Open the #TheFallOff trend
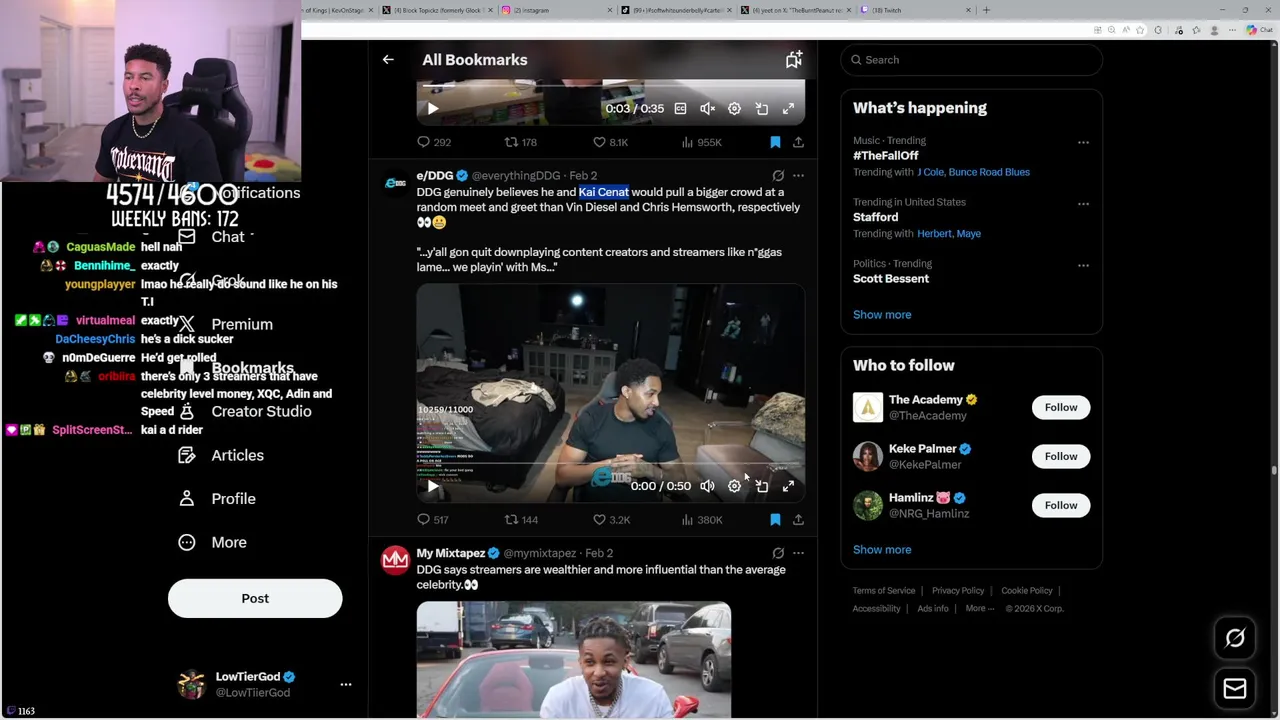The height and width of the screenshot is (720, 1280). tap(886, 156)
